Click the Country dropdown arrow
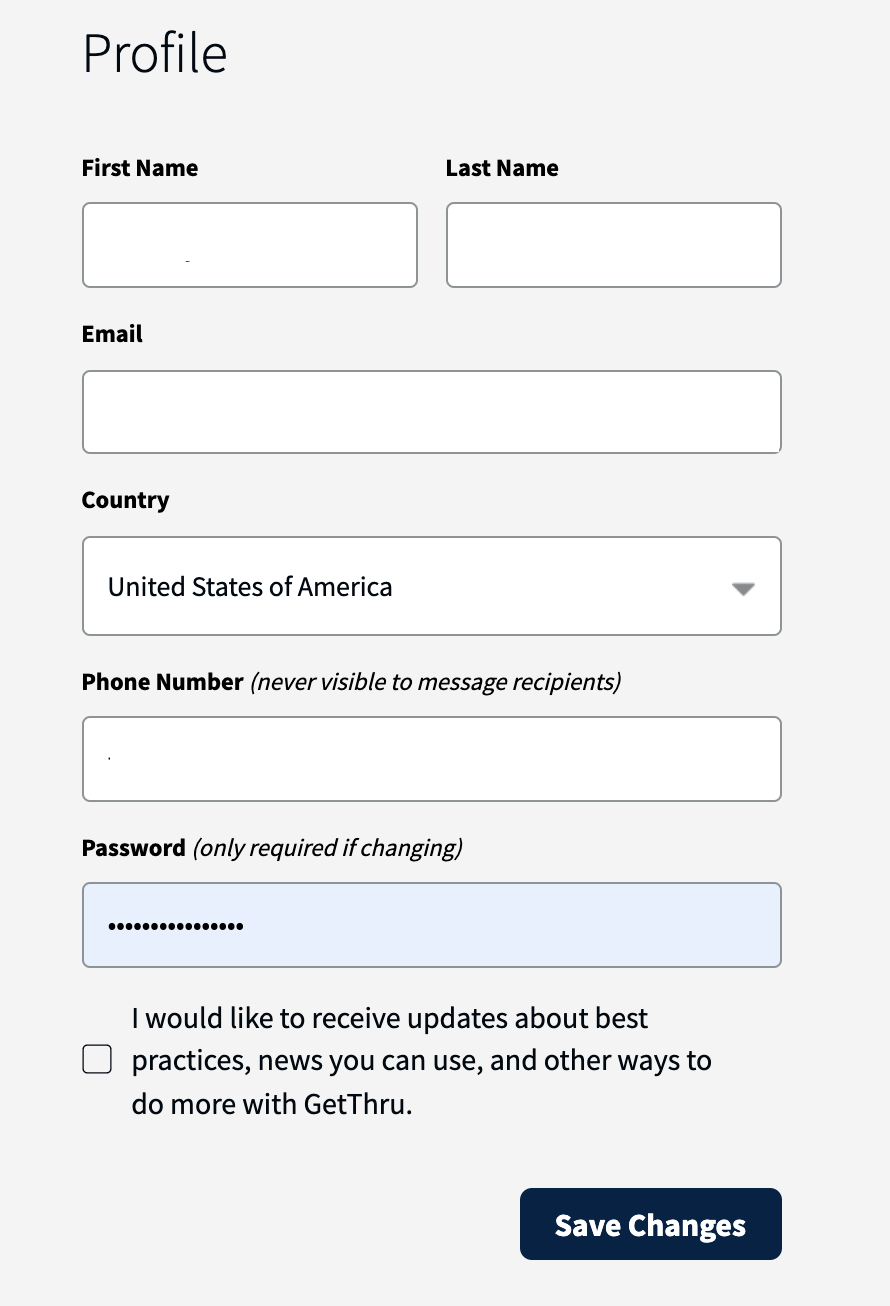This screenshot has height=1306, width=890. pos(742,590)
